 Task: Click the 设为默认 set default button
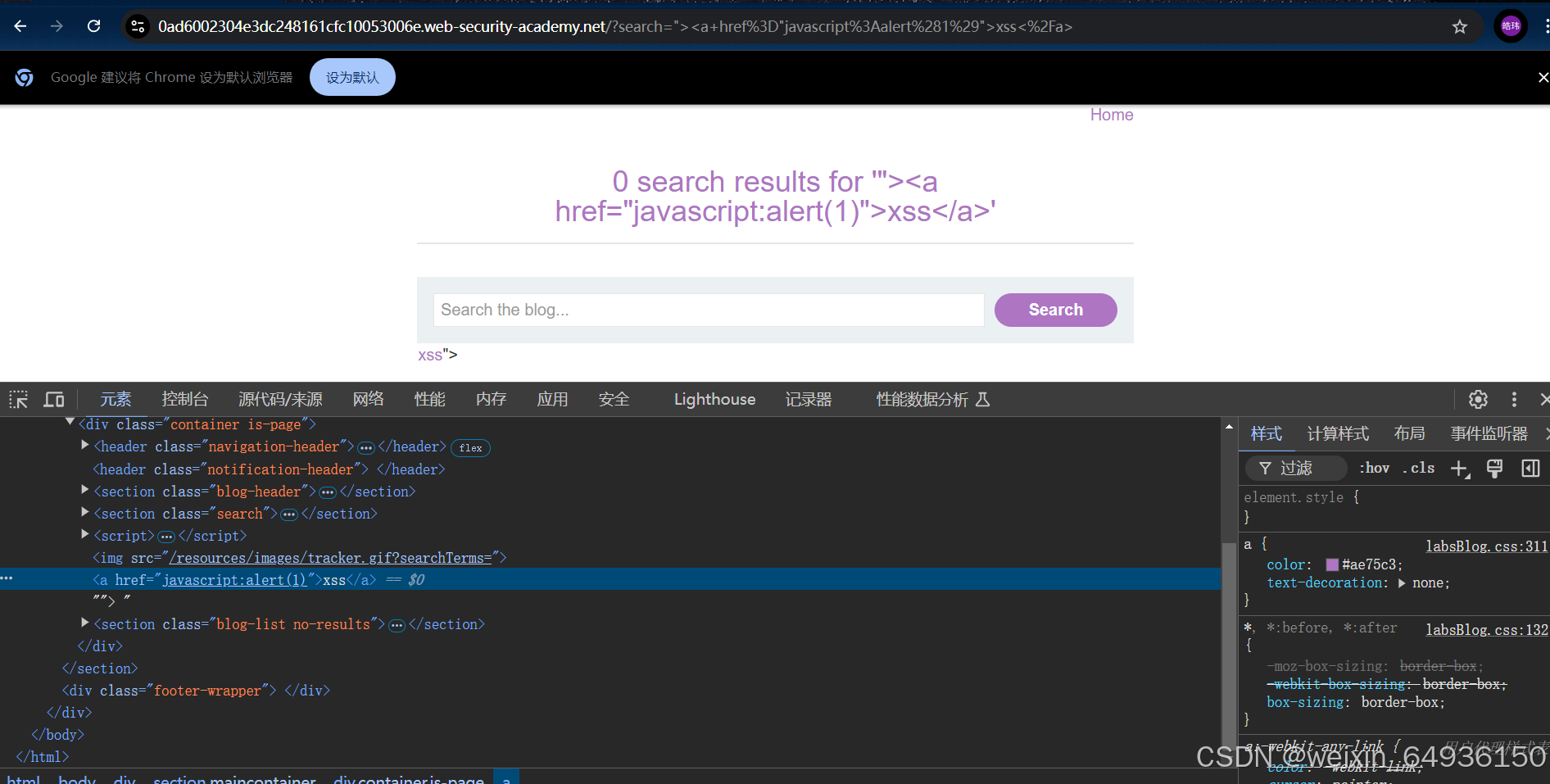[352, 77]
